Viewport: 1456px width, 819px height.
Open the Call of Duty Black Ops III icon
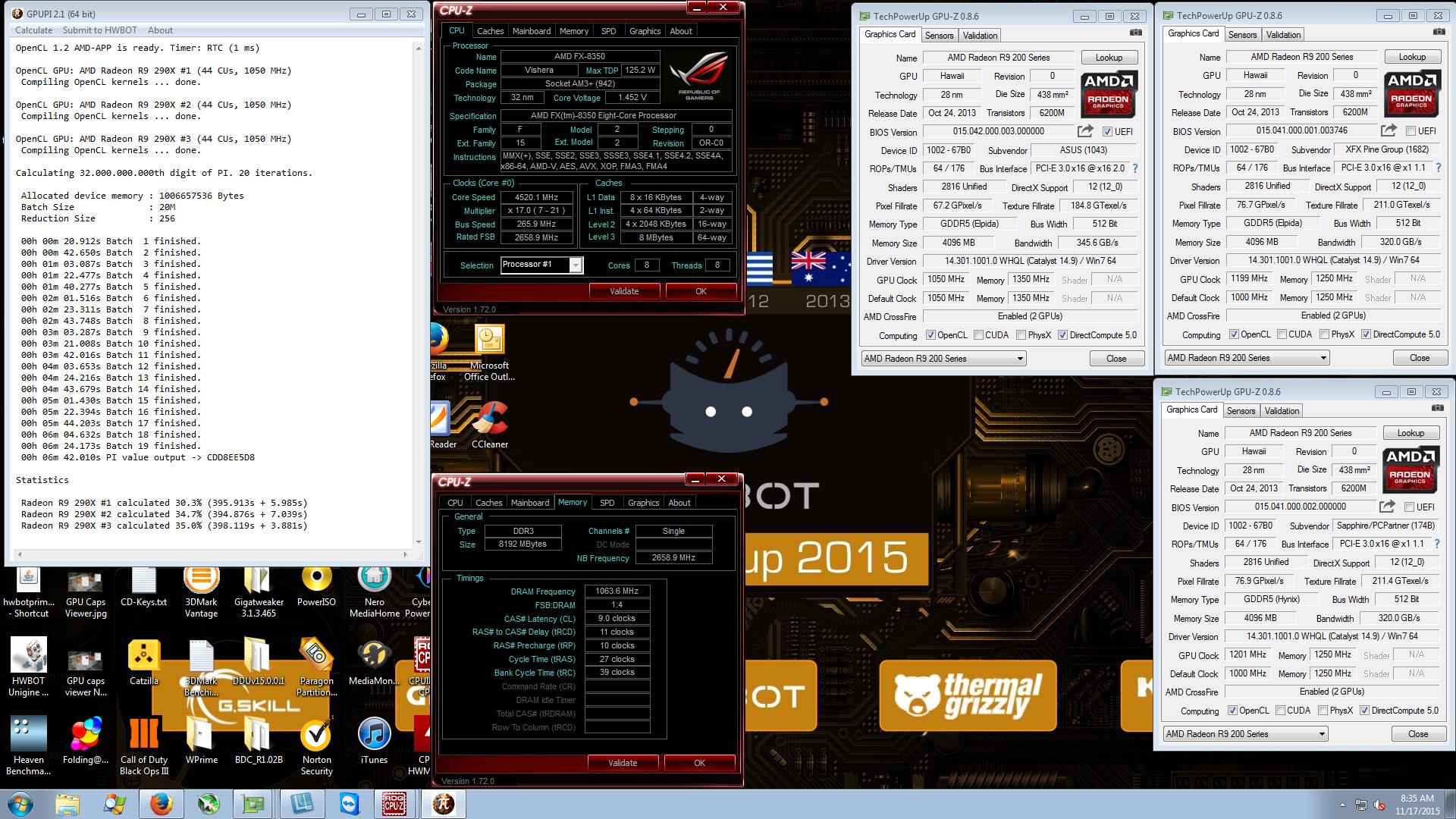143,747
